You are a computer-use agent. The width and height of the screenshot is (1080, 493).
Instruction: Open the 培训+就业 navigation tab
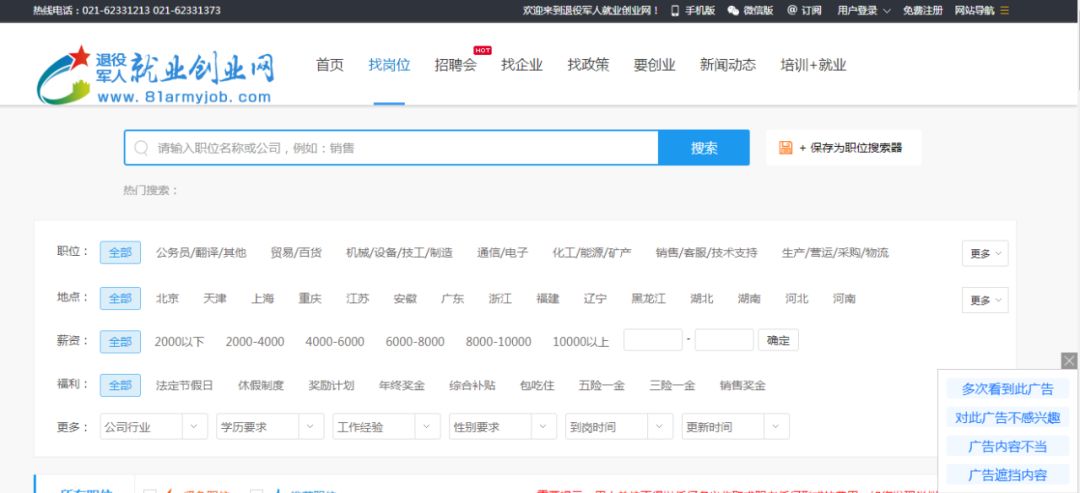click(813, 65)
